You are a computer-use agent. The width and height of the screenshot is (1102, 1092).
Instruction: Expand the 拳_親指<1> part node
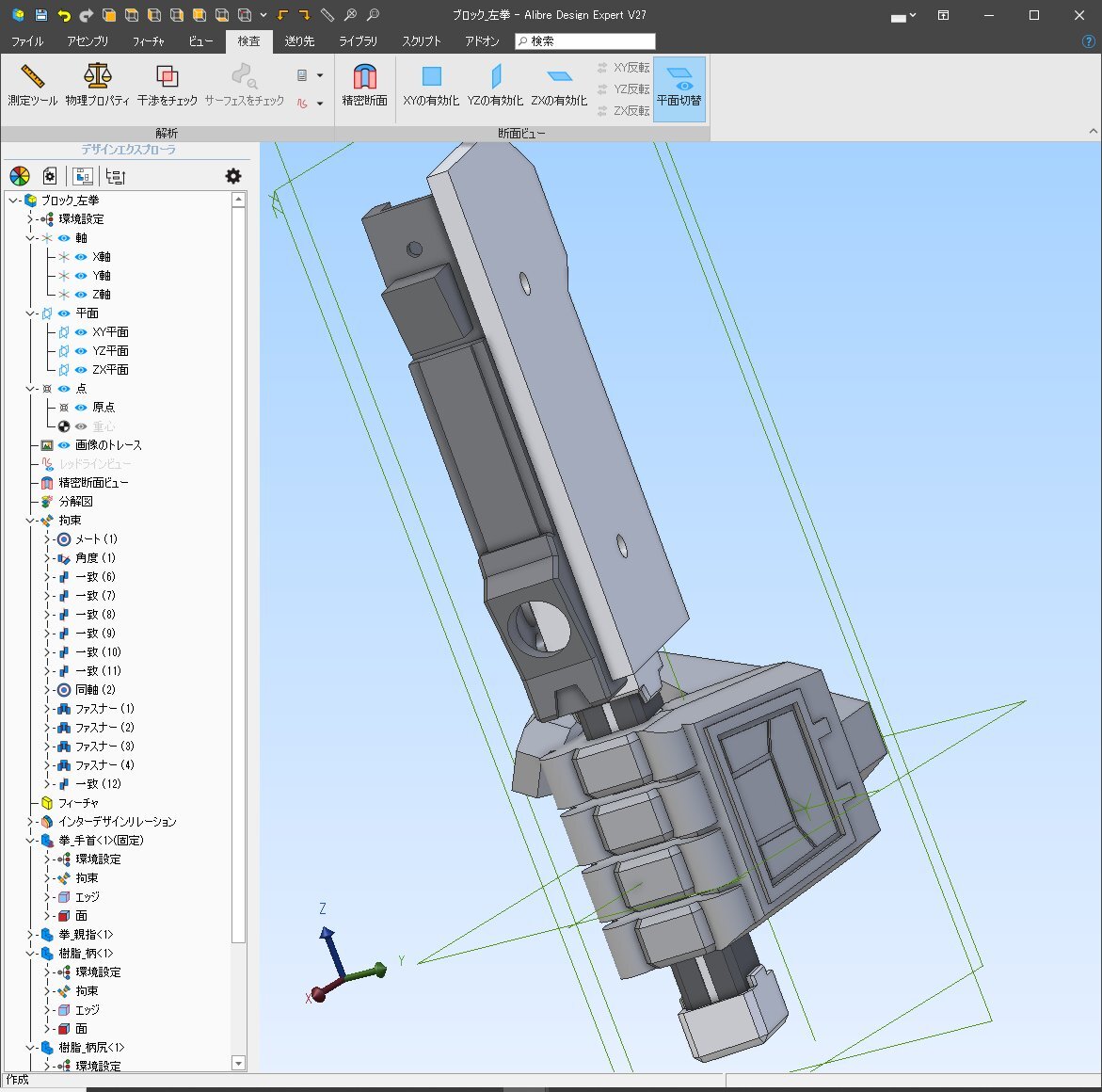[x=30, y=935]
